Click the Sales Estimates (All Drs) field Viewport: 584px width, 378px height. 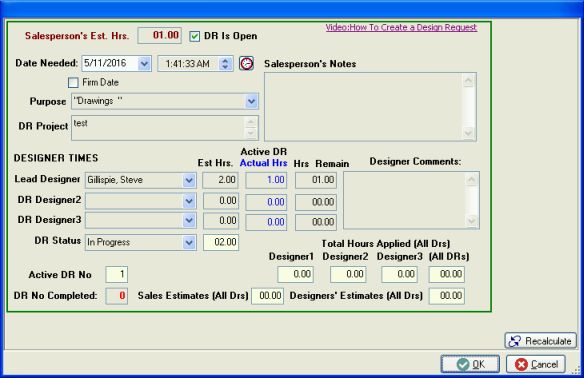pyautogui.click(x=267, y=296)
